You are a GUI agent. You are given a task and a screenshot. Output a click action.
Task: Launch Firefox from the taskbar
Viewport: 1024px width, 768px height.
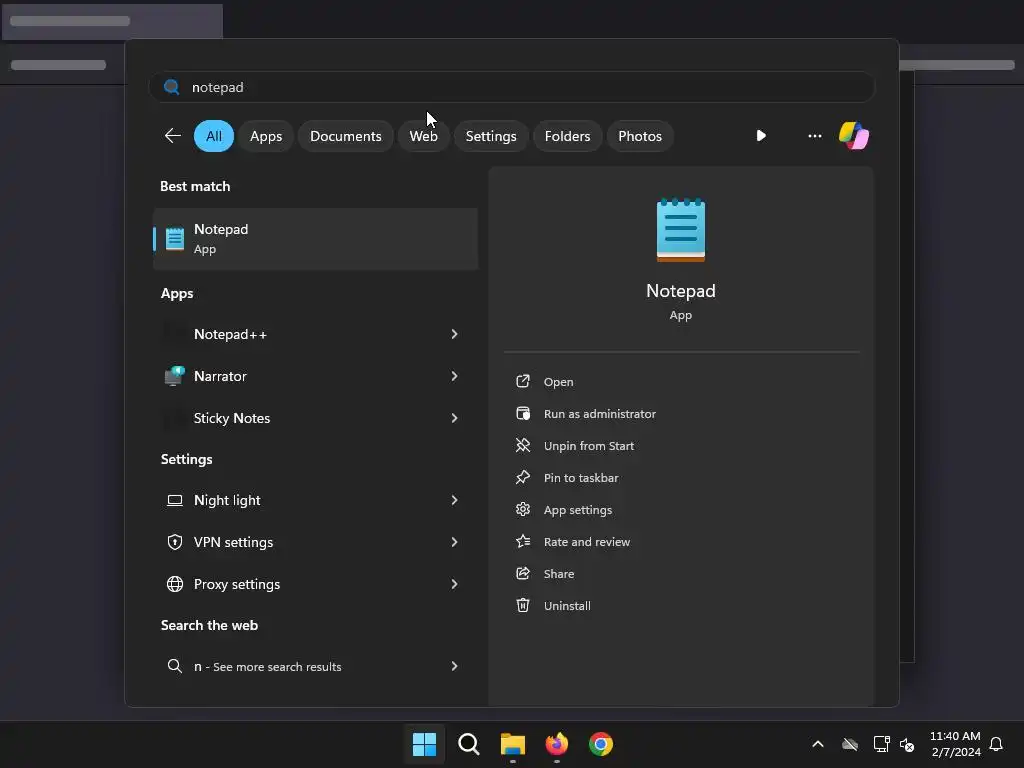tap(556, 744)
